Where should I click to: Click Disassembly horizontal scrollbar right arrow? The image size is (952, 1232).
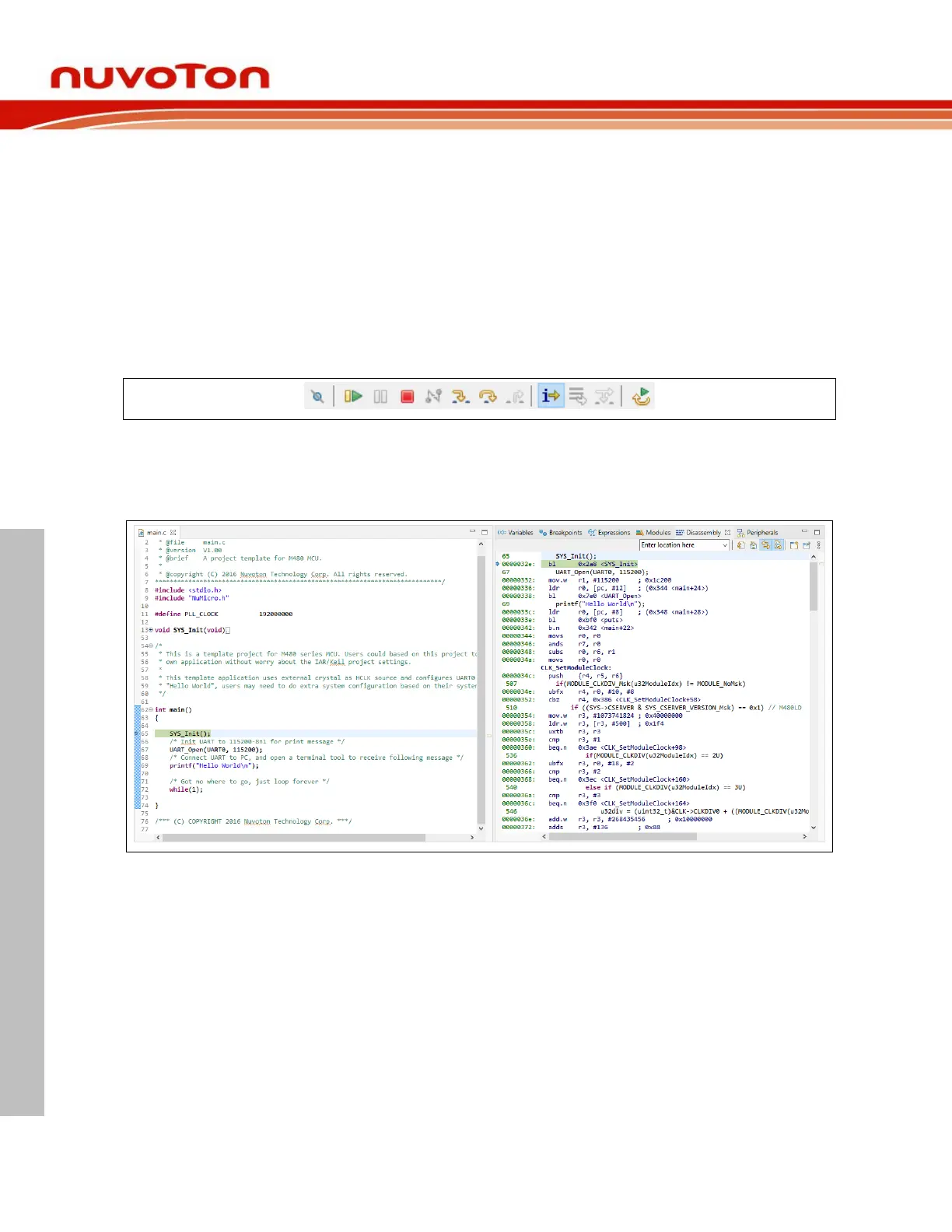(803, 836)
